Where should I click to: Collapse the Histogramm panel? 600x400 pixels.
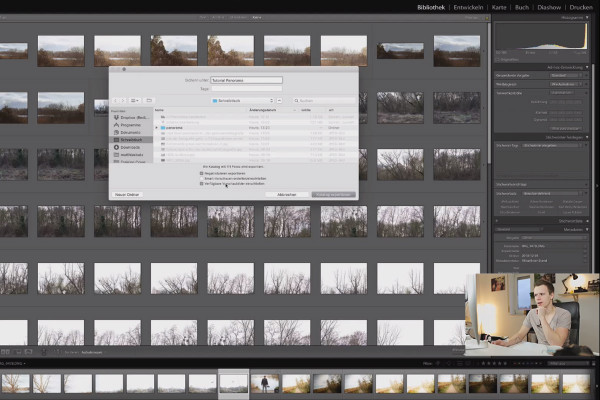coord(587,18)
